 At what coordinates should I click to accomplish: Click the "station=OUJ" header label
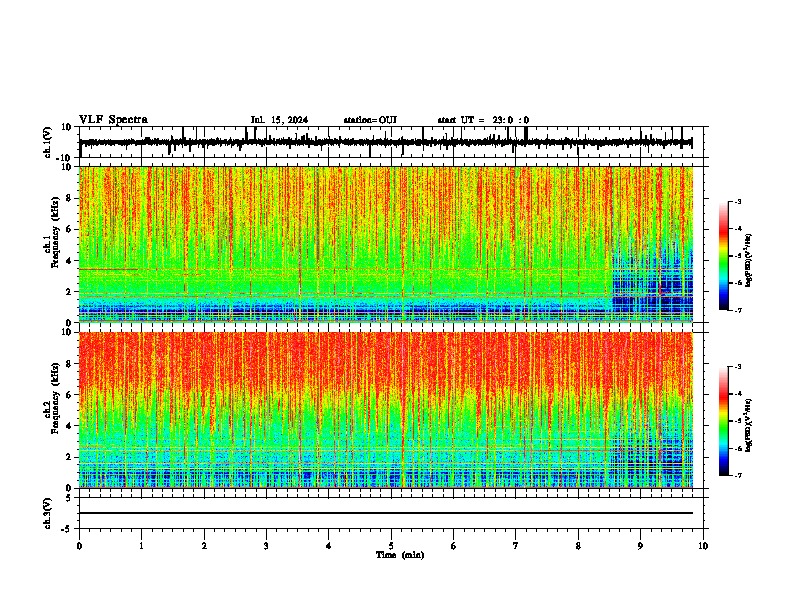pos(370,120)
